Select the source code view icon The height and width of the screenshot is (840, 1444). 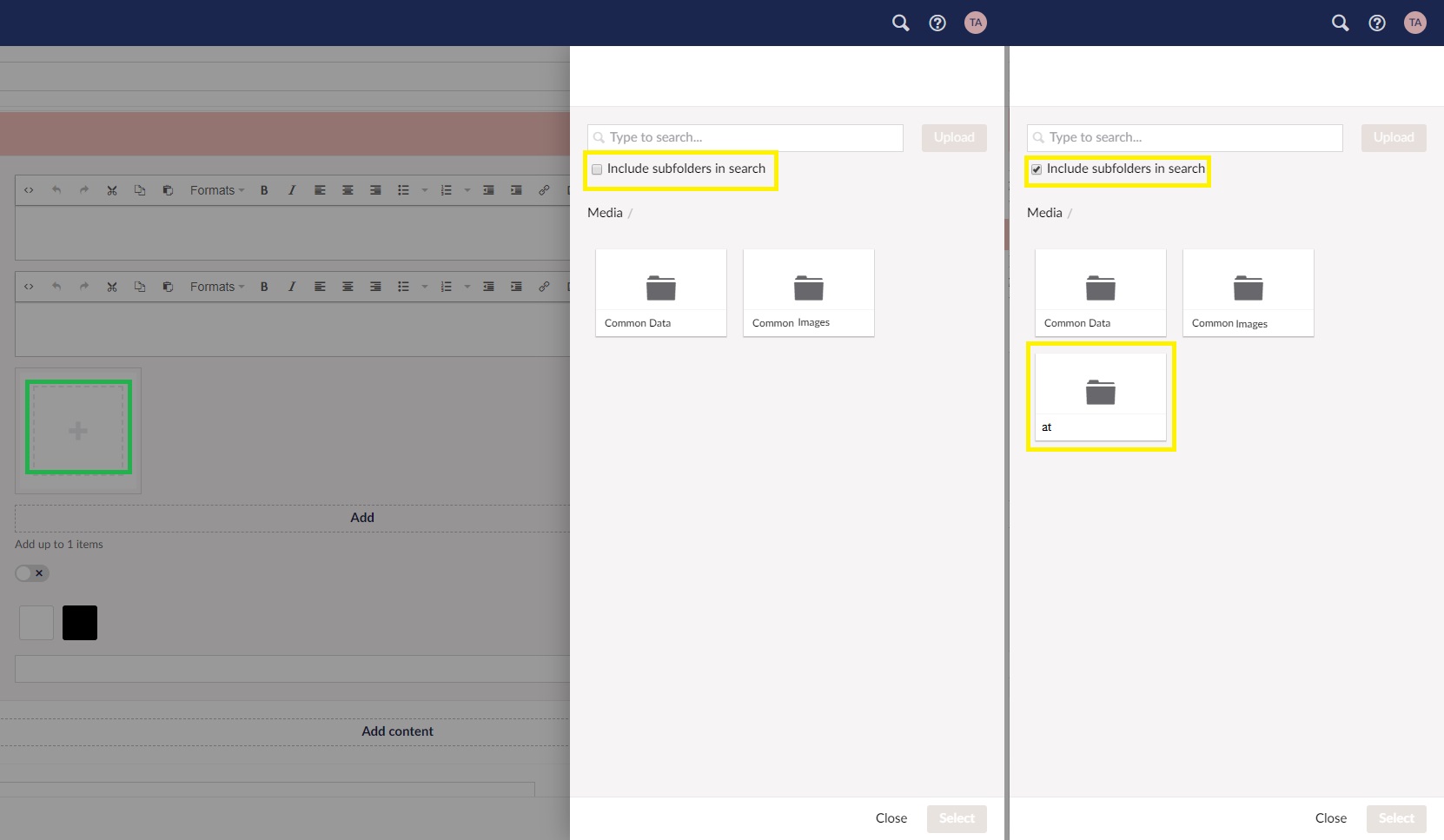point(29,190)
